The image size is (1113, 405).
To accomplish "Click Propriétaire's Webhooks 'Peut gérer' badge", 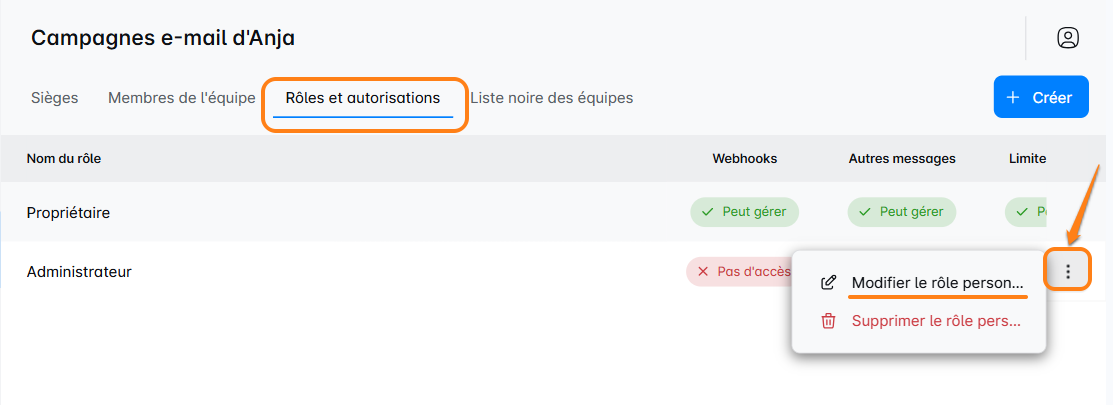I will tap(744, 212).
